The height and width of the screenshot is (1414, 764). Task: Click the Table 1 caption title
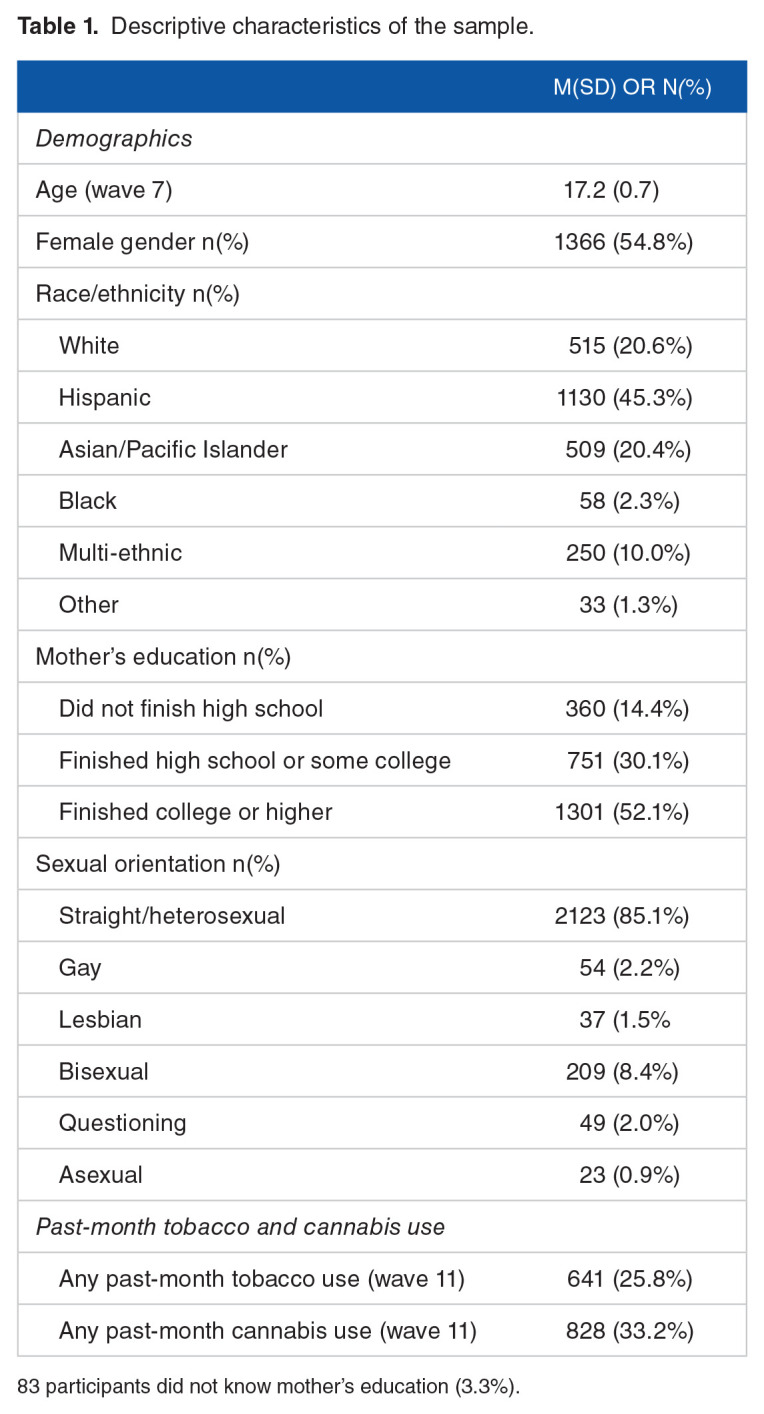point(276,27)
